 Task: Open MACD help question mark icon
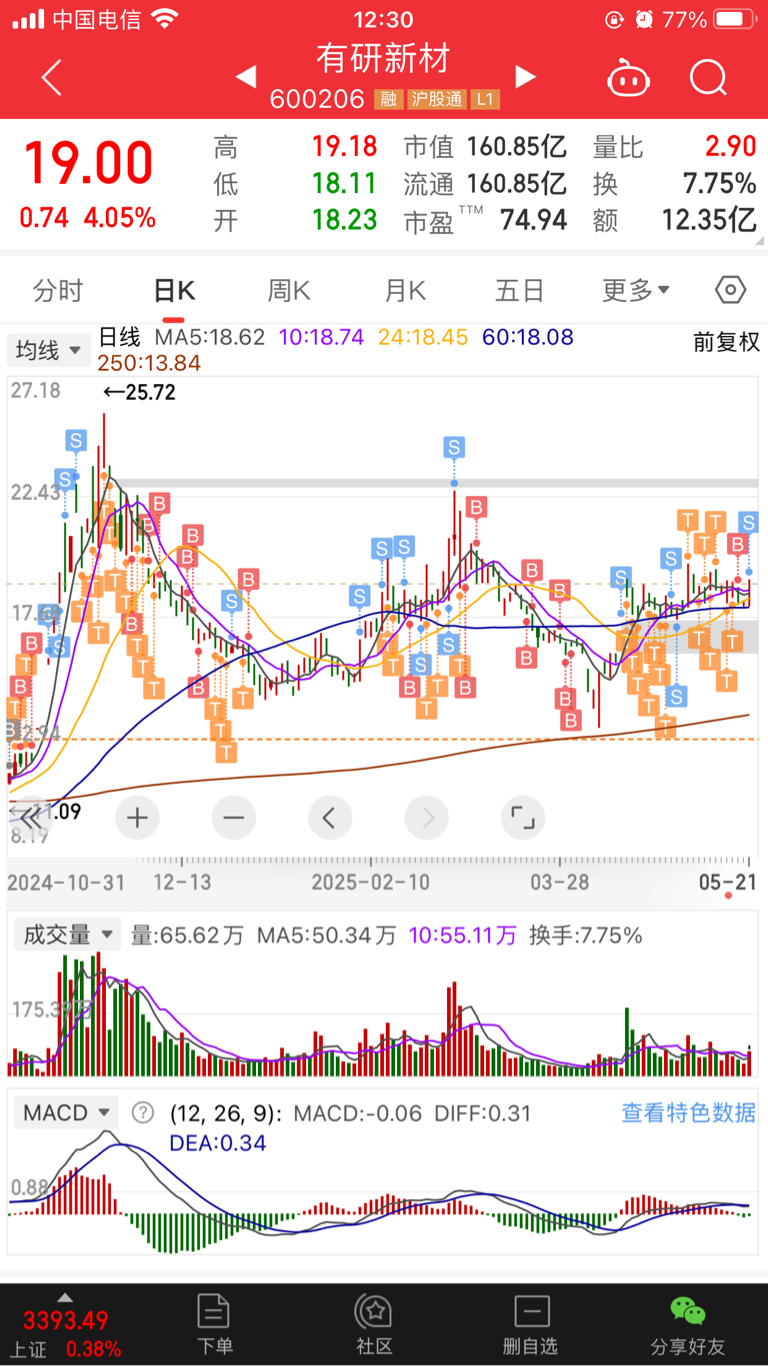pos(144,1113)
